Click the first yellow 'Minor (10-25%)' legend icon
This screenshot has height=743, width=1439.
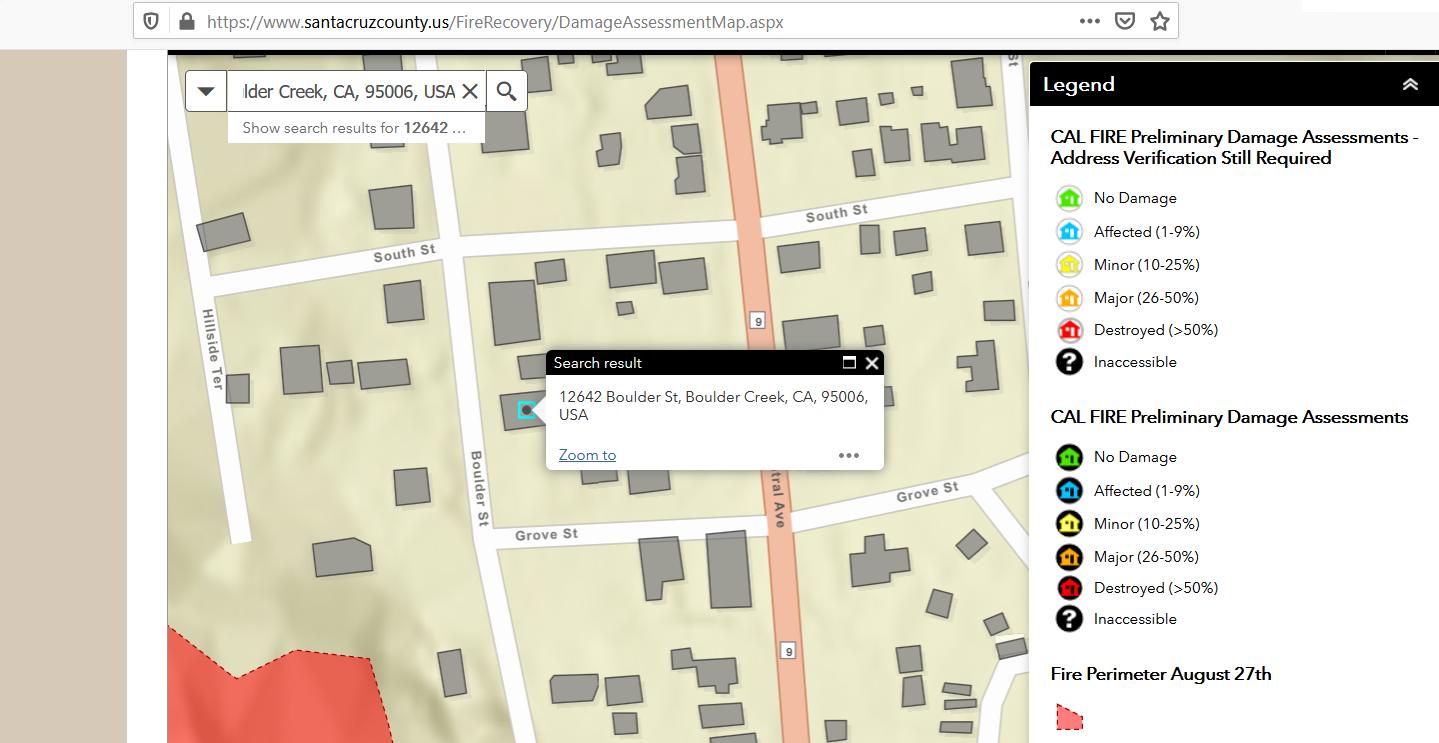(1069, 265)
